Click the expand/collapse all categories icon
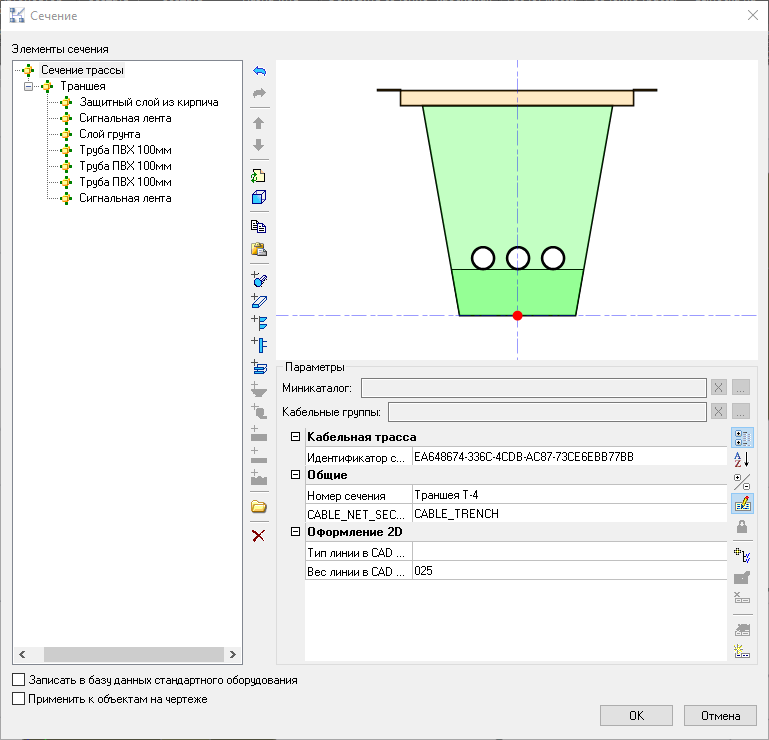This screenshot has height=740, width=769. point(742,481)
